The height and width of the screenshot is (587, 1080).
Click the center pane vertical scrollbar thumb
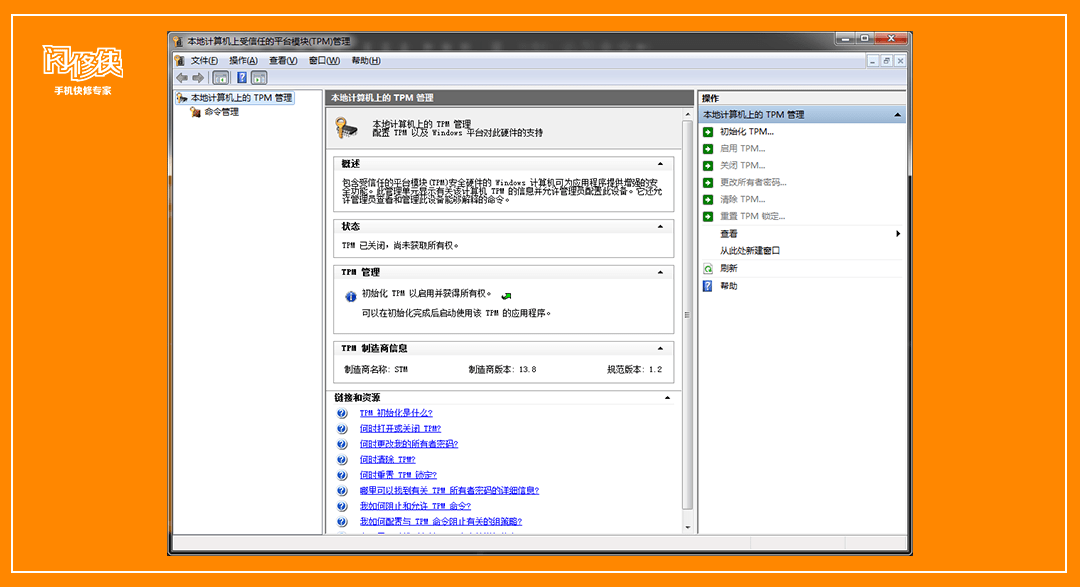pyautogui.click(x=687, y=316)
